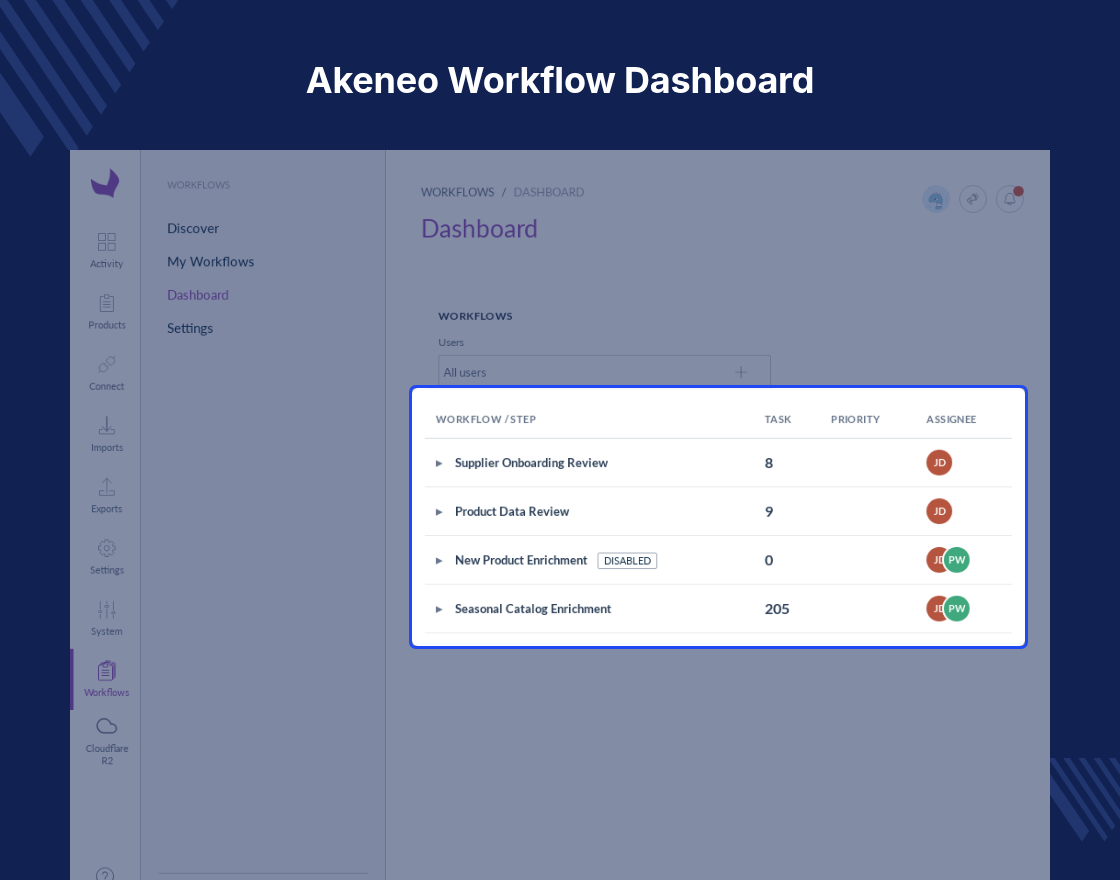Open My Workflows submenu item

(211, 261)
